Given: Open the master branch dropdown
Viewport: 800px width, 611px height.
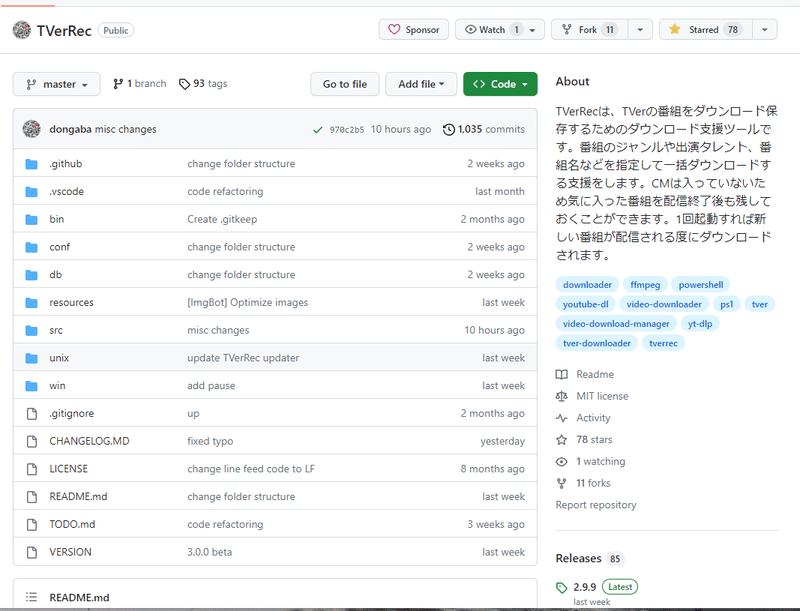Looking at the screenshot, I should [x=57, y=84].
